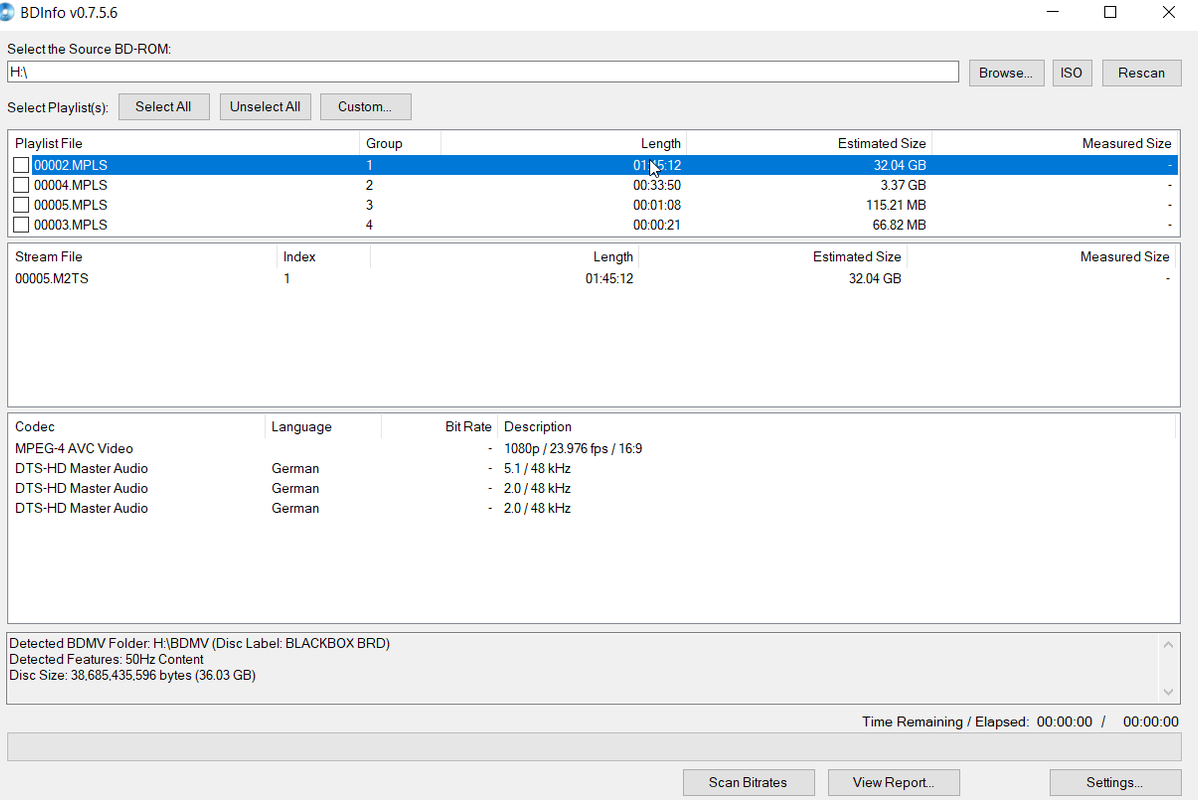Click the Disc Size log line
Viewport: 1198px width, 800px height.
pos(132,675)
